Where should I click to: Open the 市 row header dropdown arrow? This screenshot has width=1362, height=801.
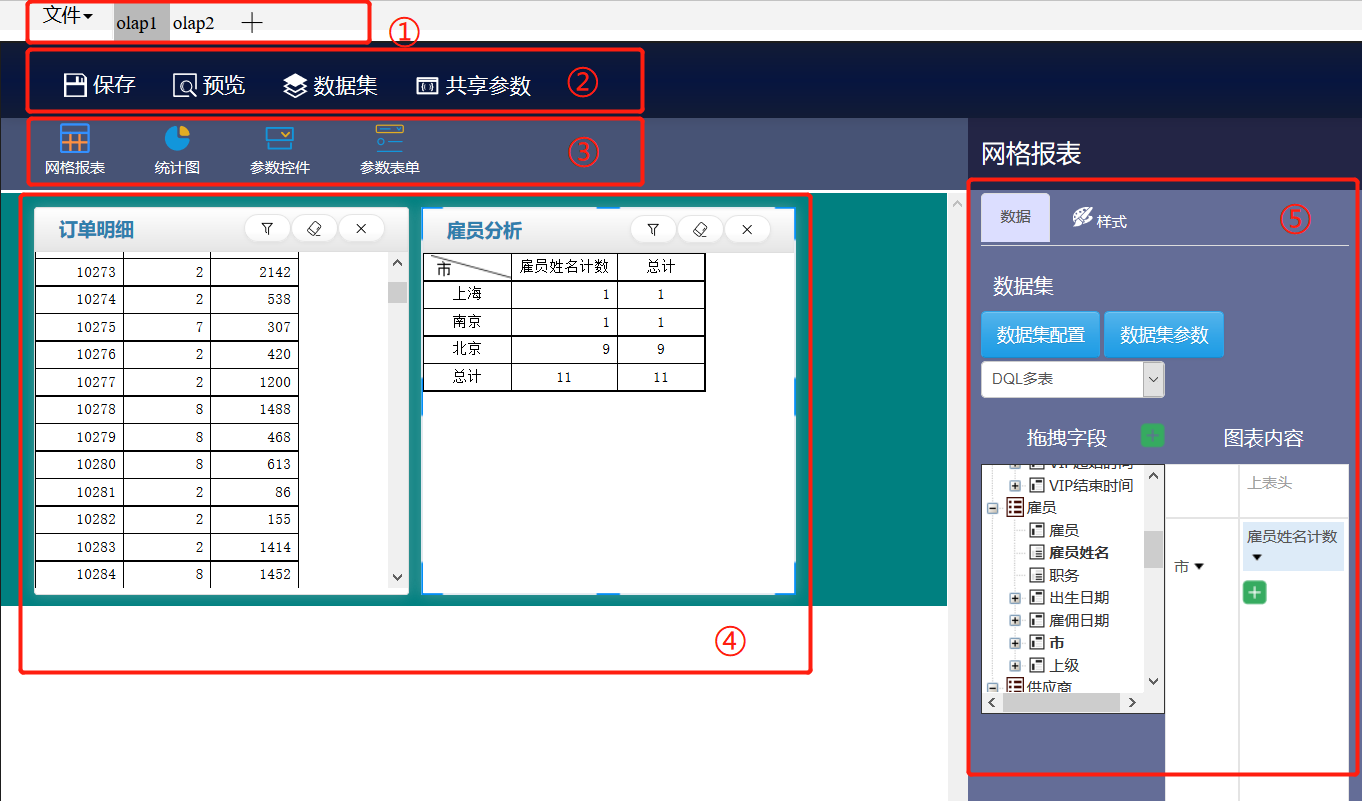point(1199,567)
